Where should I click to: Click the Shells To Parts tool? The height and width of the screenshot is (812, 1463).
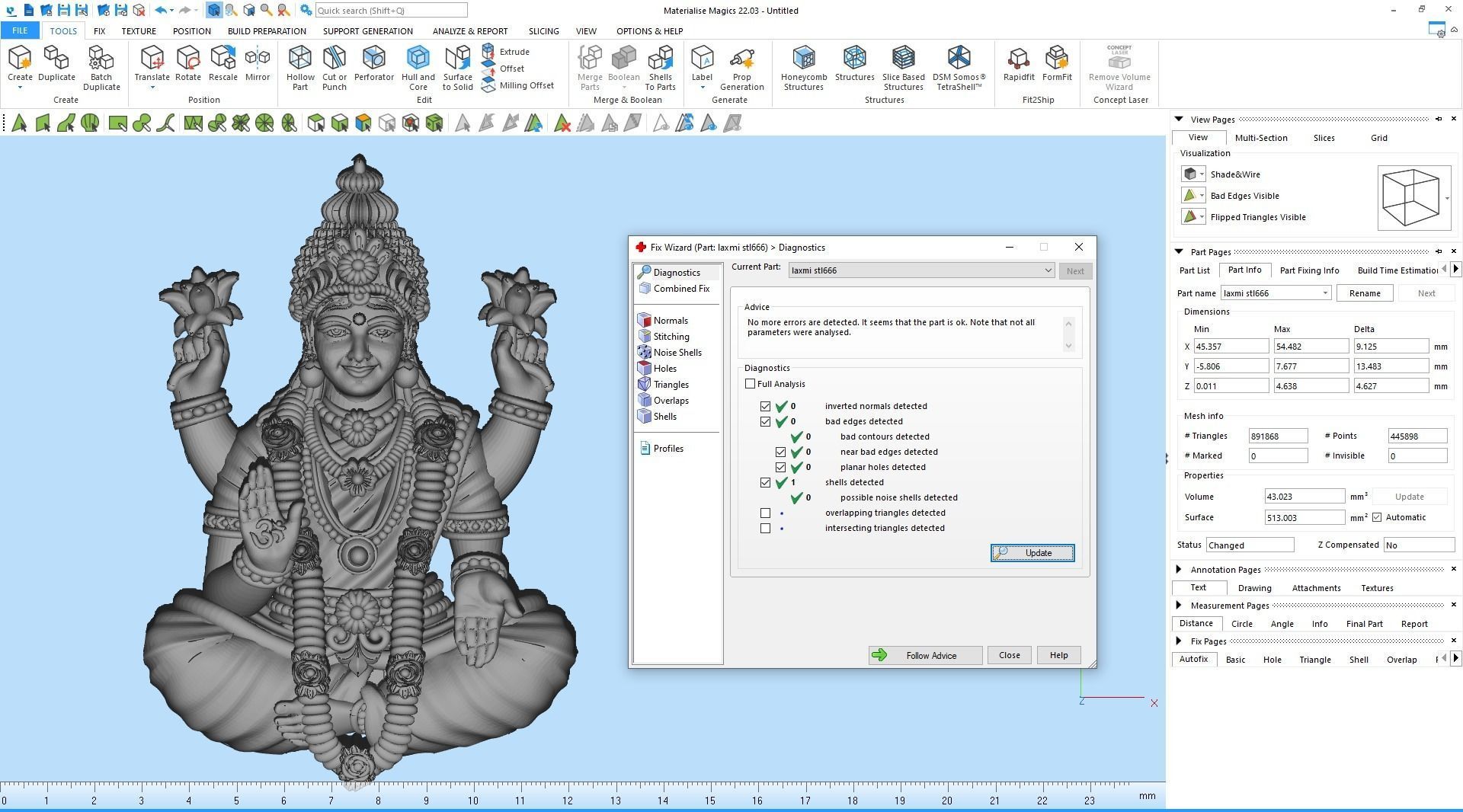click(660, 67)
